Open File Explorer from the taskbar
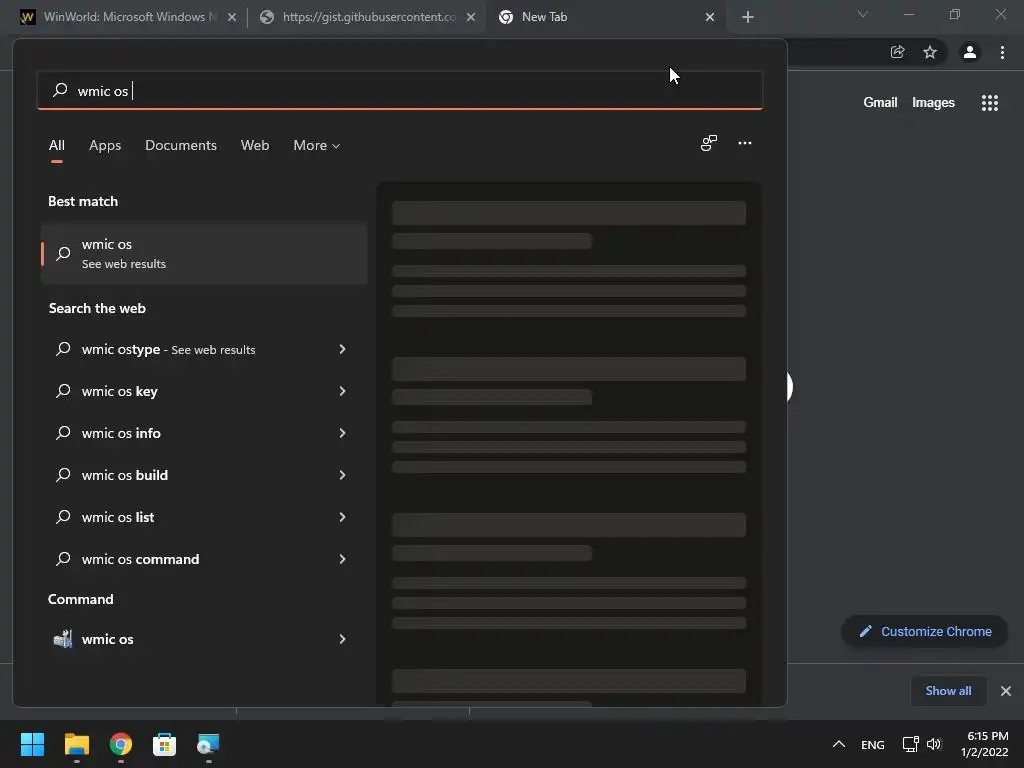Viewport: 1024px width, 768px height. point(76,744)
